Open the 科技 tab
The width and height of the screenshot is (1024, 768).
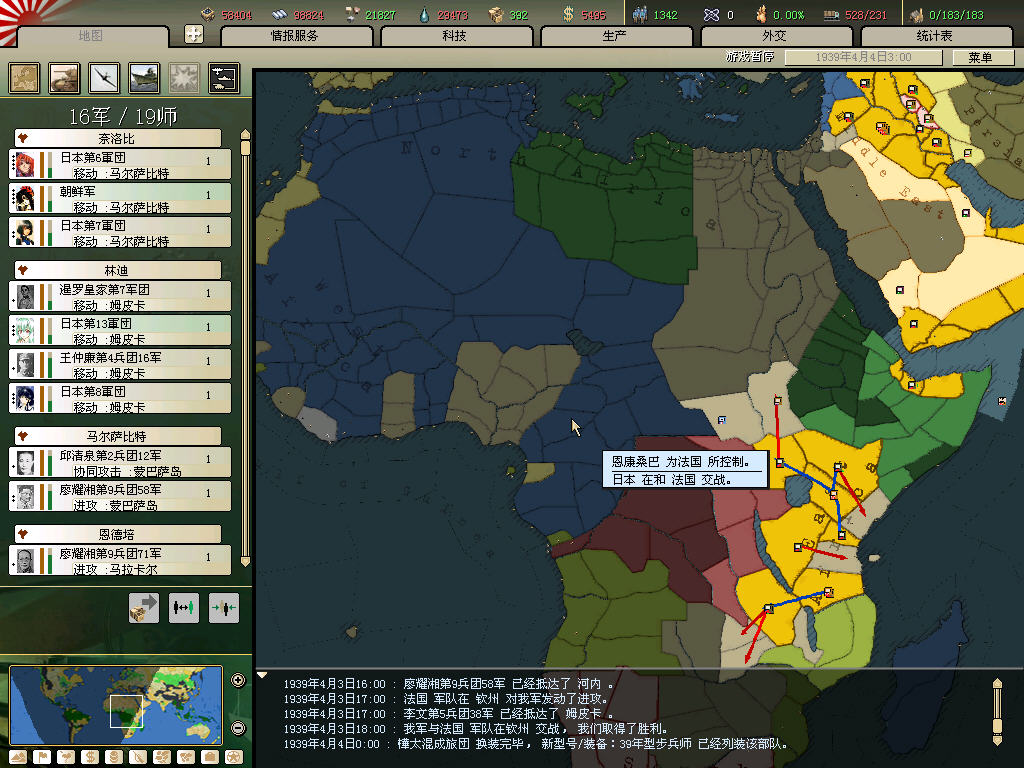point(455,36)
